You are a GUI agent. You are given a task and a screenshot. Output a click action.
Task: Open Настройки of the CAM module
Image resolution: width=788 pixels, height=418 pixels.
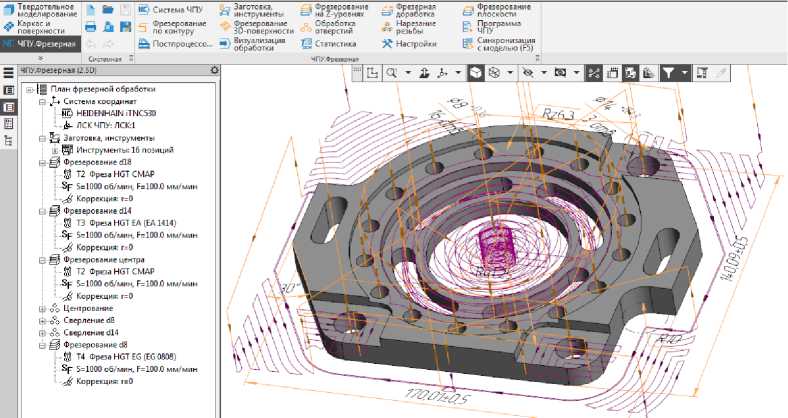pos(409,44)
